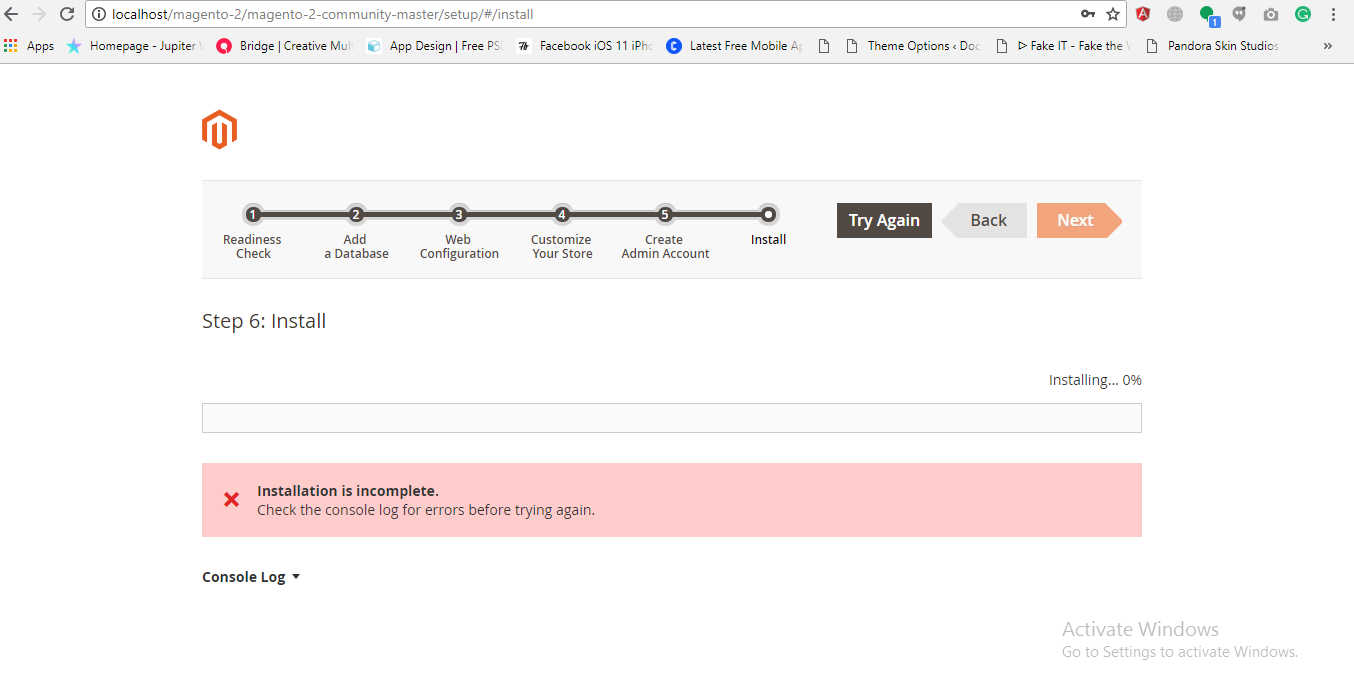The image size is (1354, 674).
Task: Click the Back button in the wizard
Action: [987, 221]
